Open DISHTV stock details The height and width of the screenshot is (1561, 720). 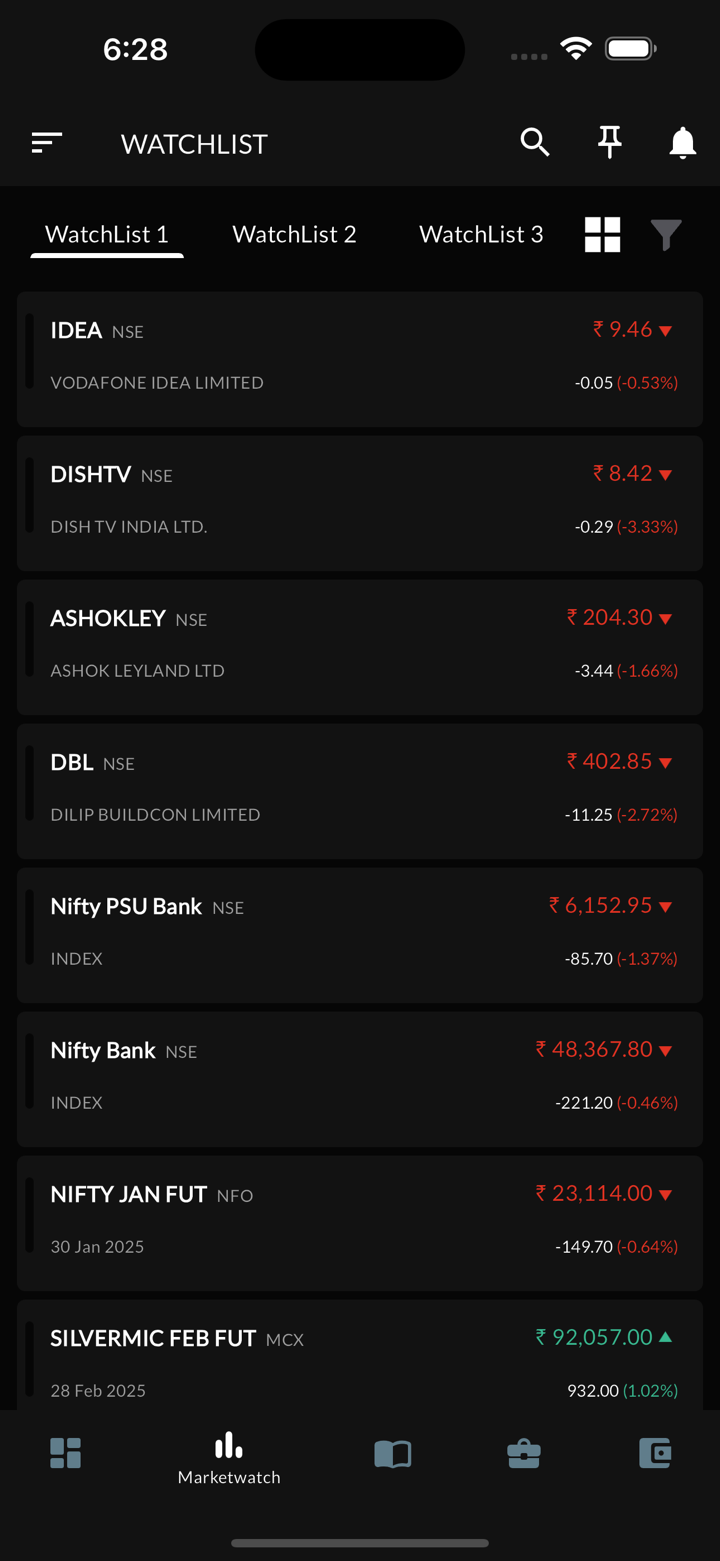360,503
